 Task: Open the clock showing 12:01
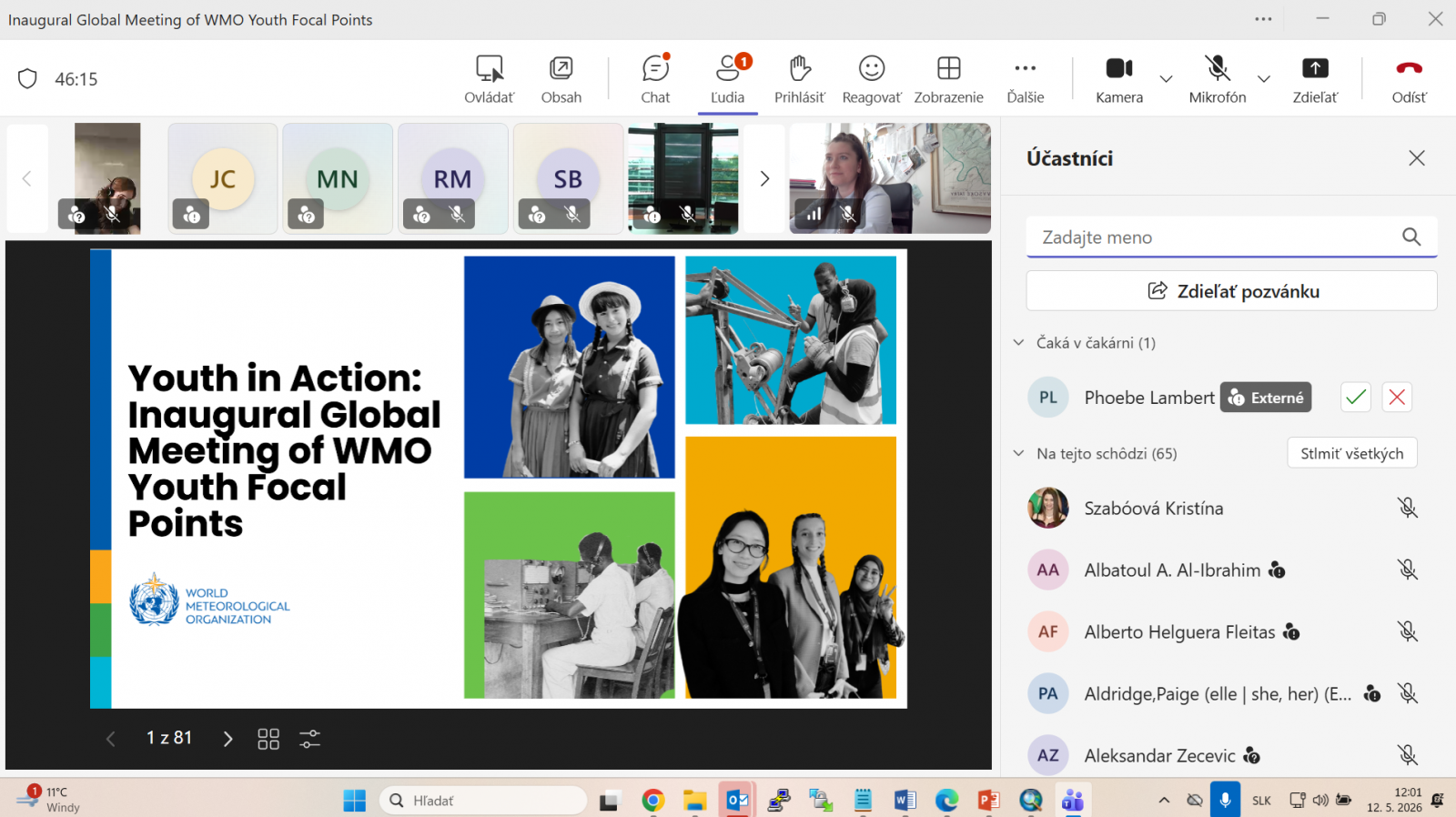pos(1394,800)
